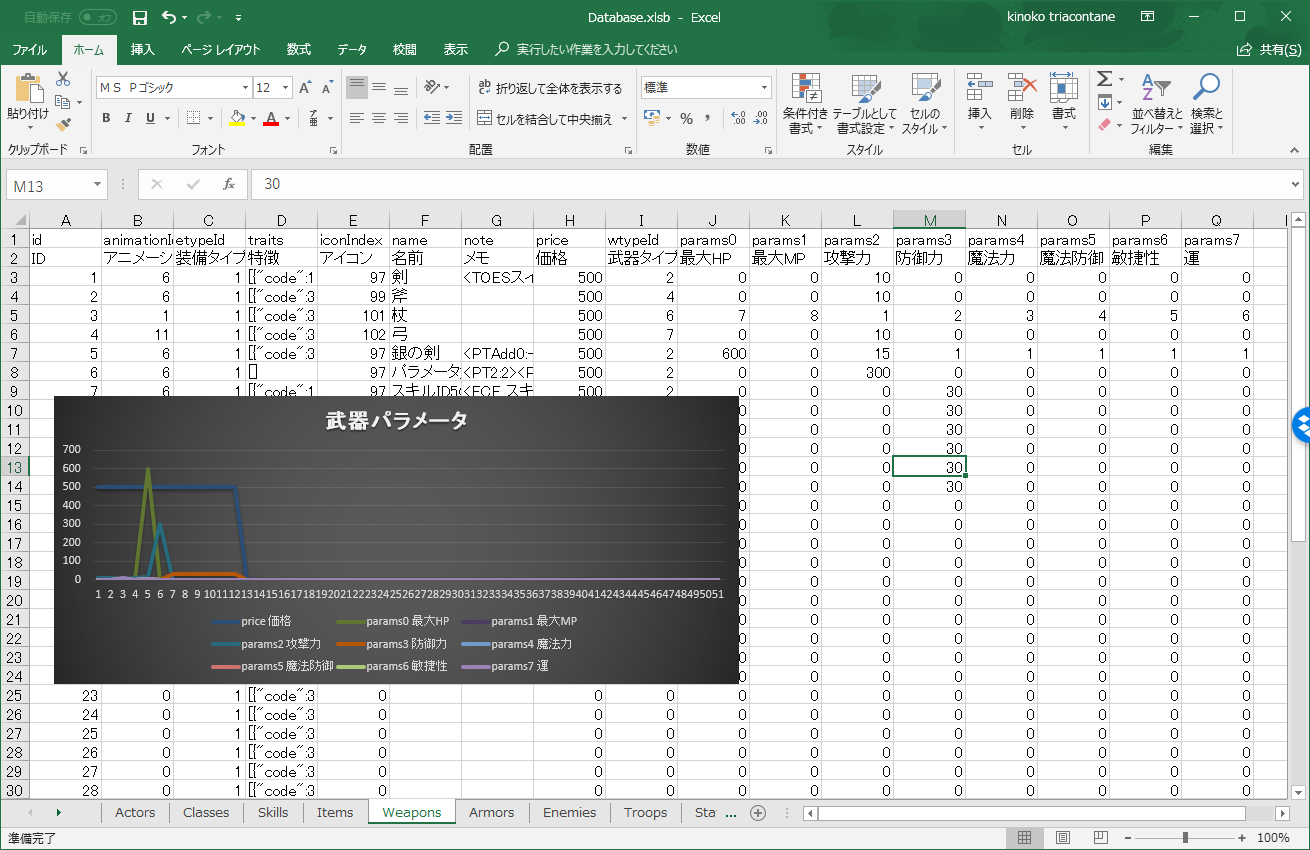
Task: Increase font size with large A icon
Action: point(306,88)
